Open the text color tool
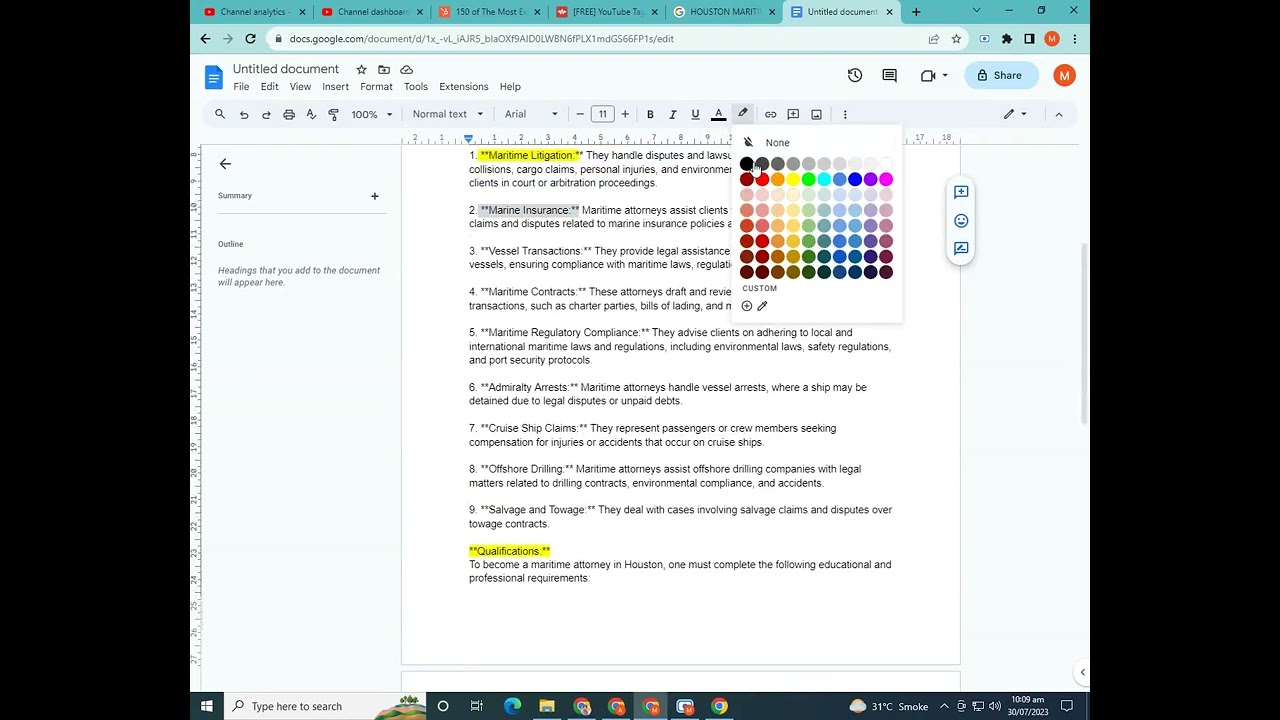This screenshot has height=720, width=1280. tap(718, 114)
